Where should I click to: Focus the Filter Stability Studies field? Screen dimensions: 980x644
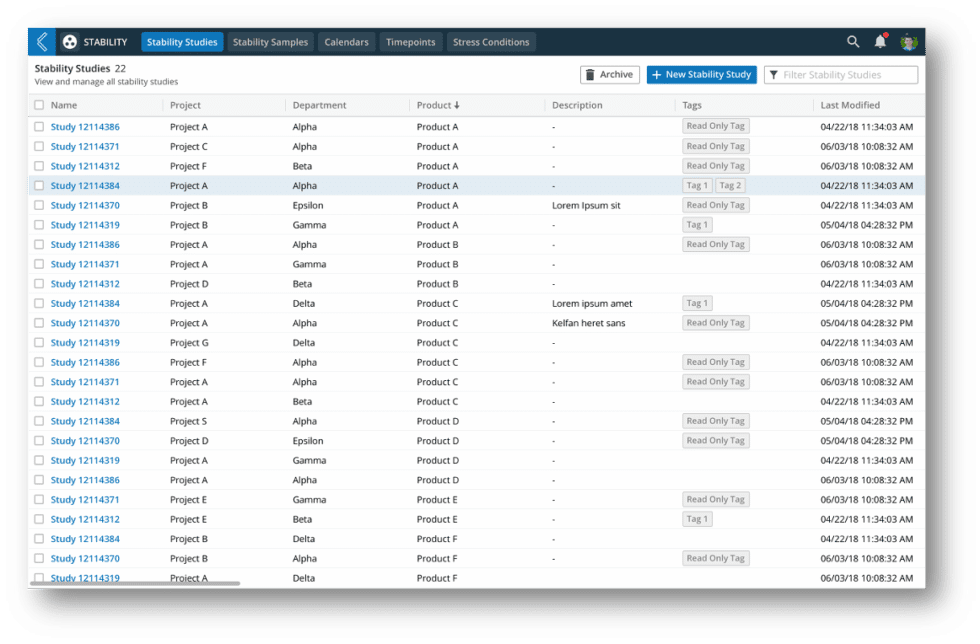pos(846,75)
